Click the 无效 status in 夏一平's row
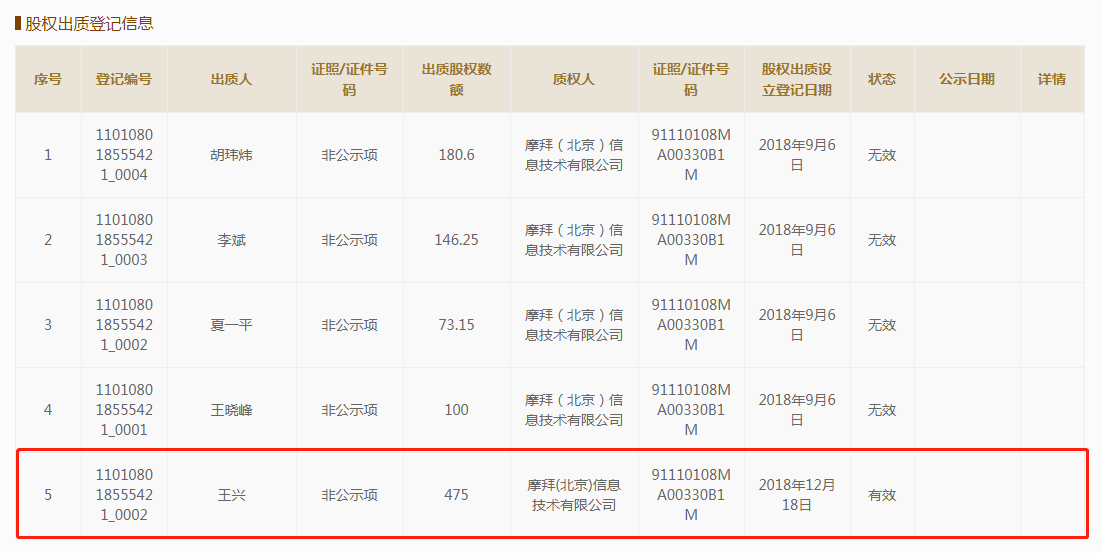 click(881, 325)
